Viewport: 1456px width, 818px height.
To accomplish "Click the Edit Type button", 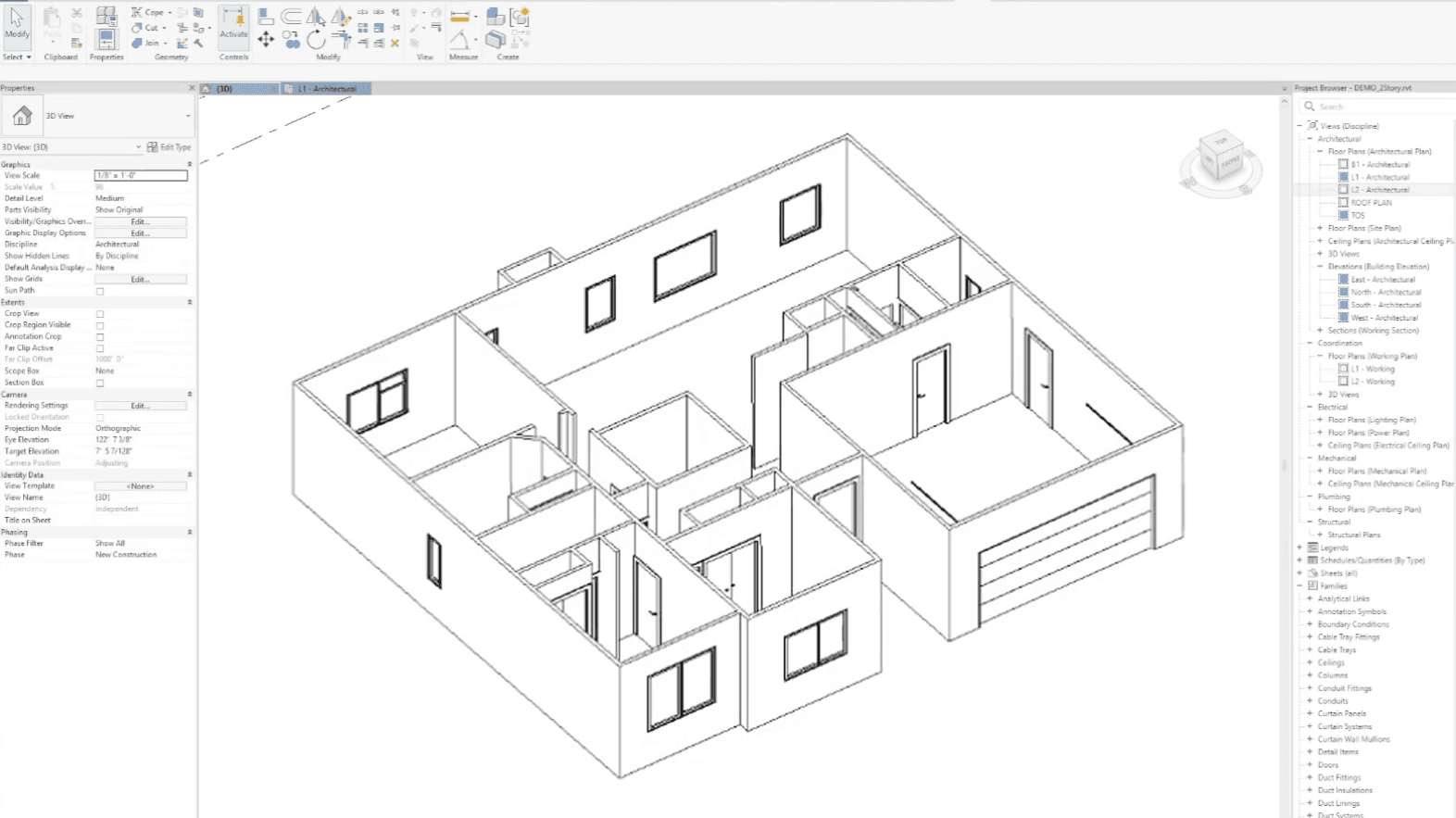I will 169,147.
